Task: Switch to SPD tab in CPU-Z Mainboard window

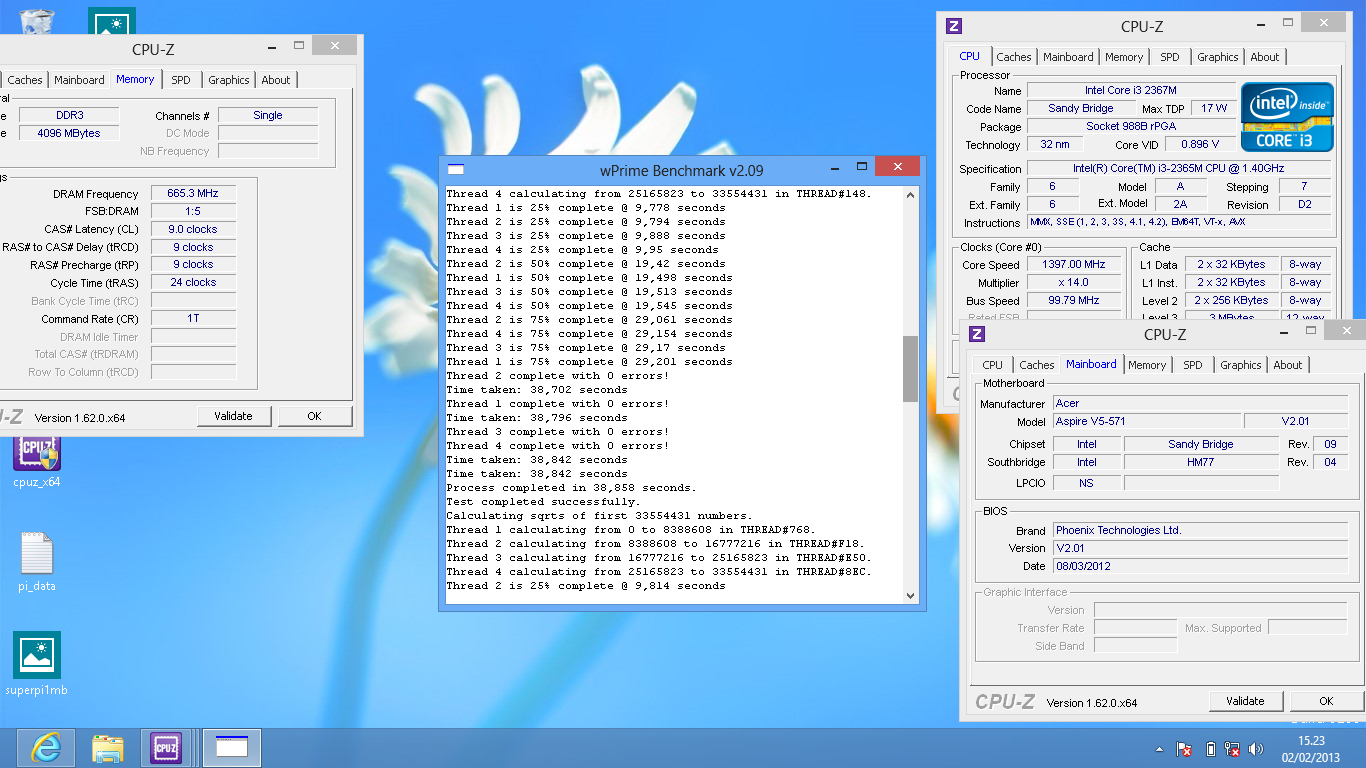Action: click(x=1193, y=365)
